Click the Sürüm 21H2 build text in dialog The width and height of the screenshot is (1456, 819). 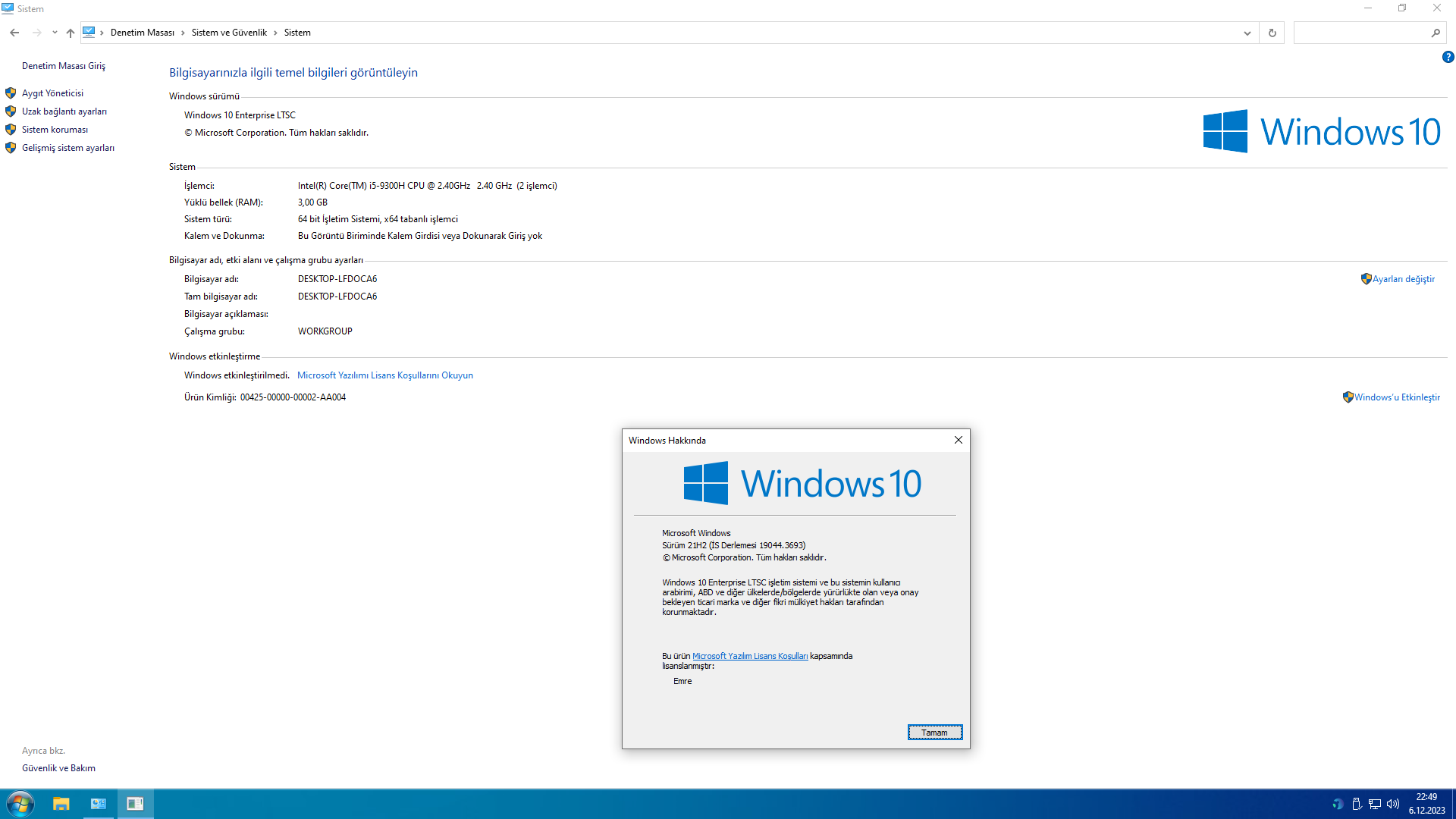[733, 545]
